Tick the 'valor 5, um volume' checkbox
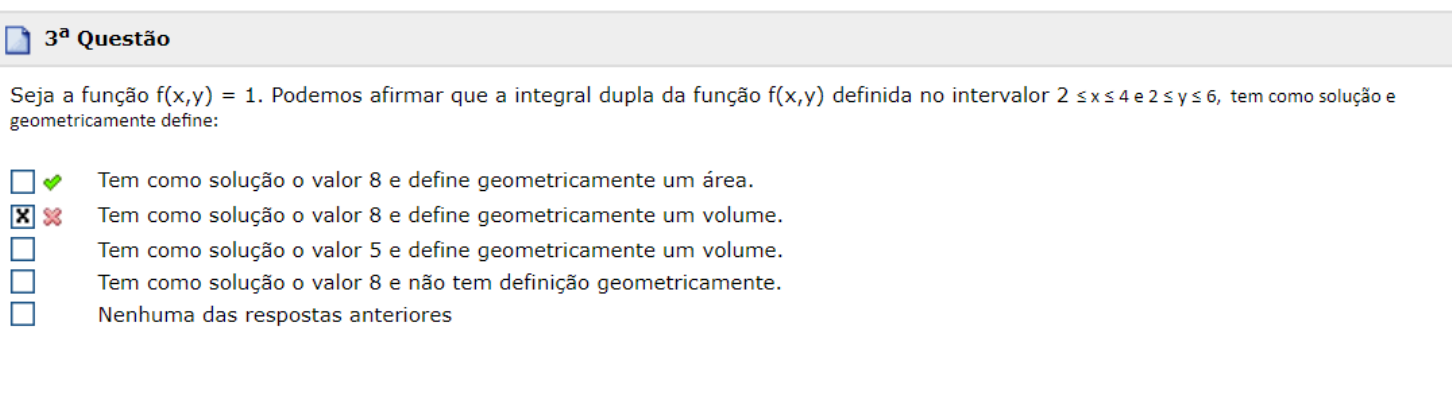The image size is (1452, 411). click(22, 249)
